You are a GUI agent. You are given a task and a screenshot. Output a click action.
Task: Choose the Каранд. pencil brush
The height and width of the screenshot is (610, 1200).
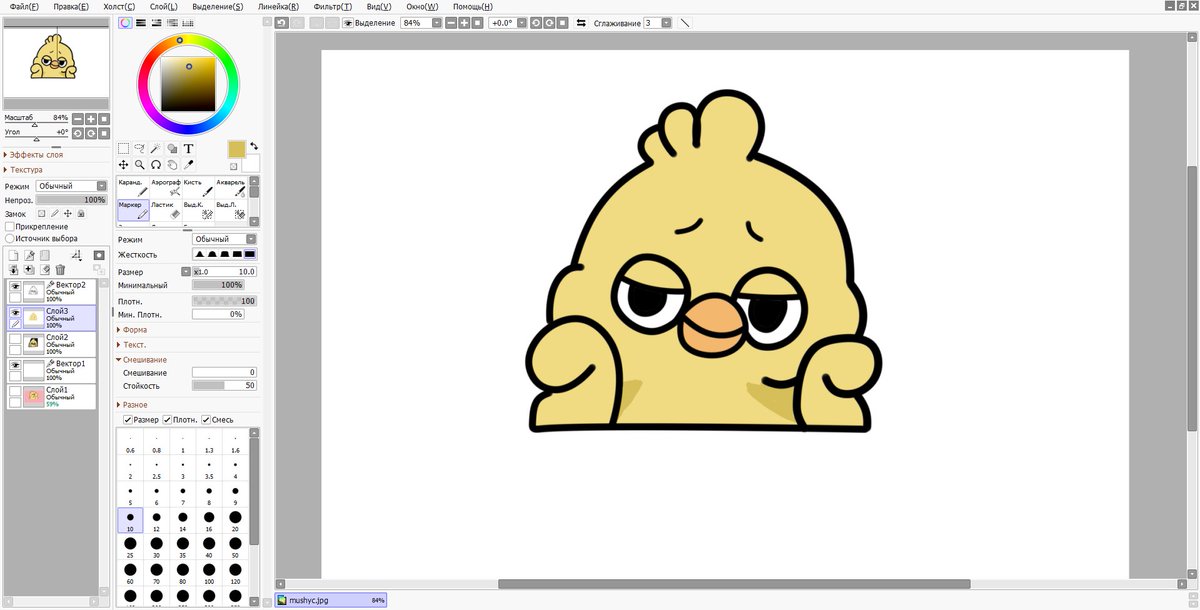[x=132, y=188]
